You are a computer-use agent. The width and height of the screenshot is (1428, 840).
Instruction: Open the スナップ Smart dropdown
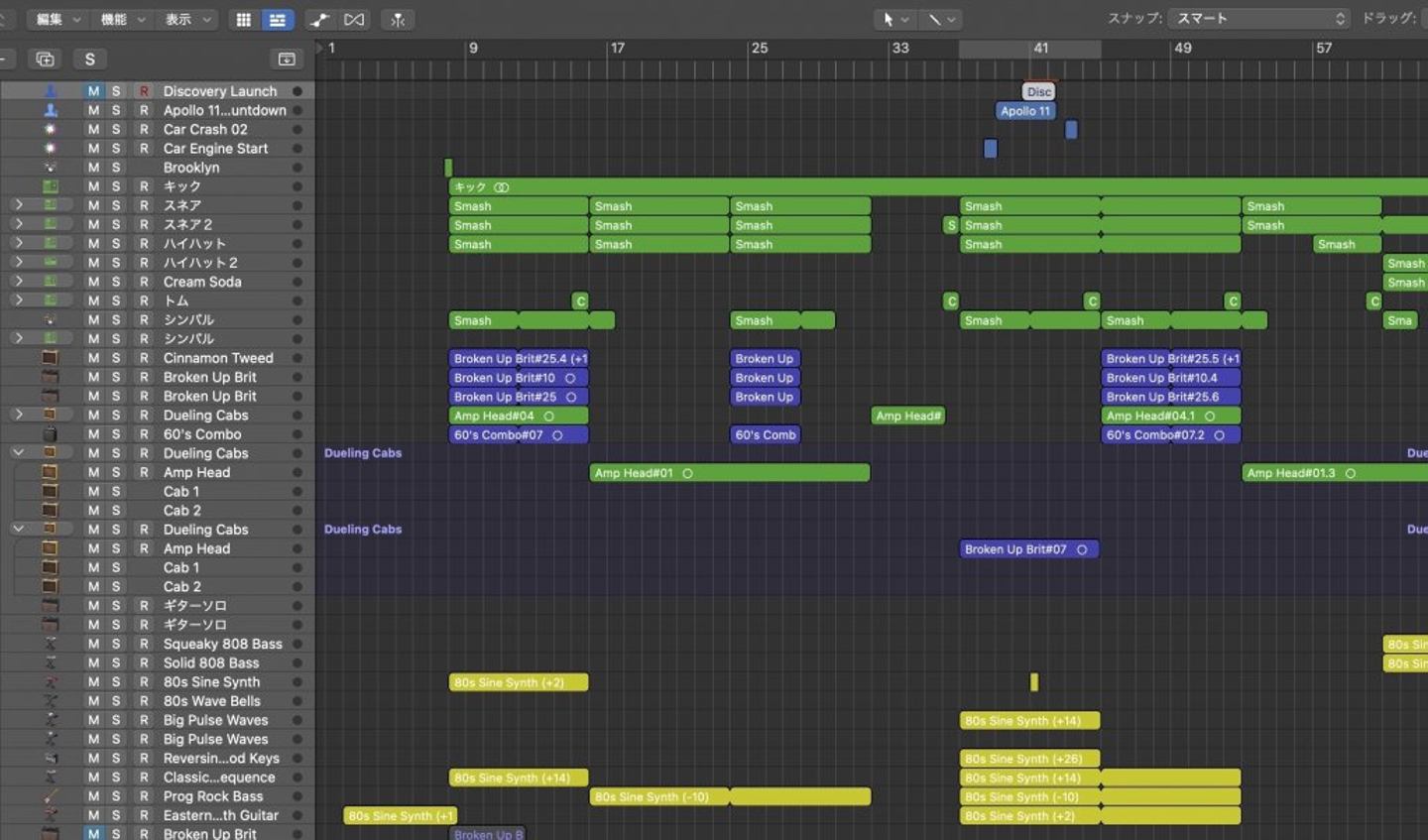tap(1259, 19)
